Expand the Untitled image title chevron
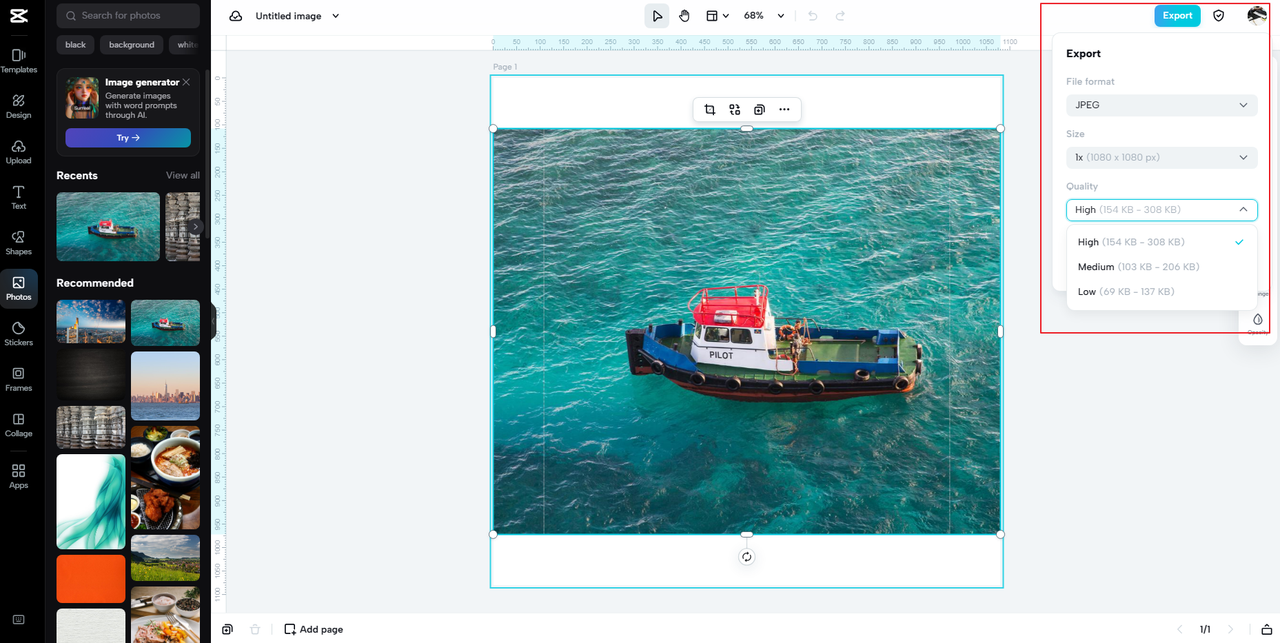 tap(335, 16)
